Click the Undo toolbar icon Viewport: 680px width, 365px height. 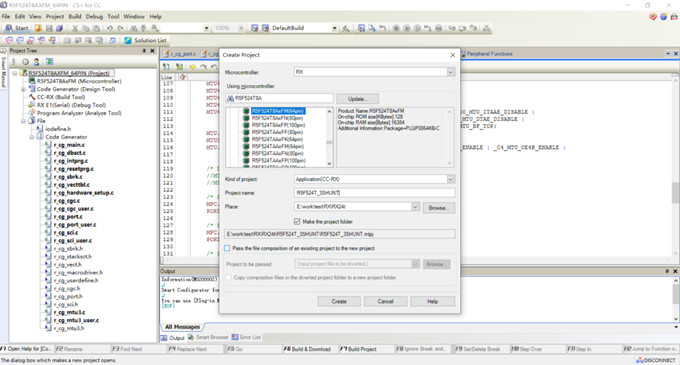click(x=110, y=28)
